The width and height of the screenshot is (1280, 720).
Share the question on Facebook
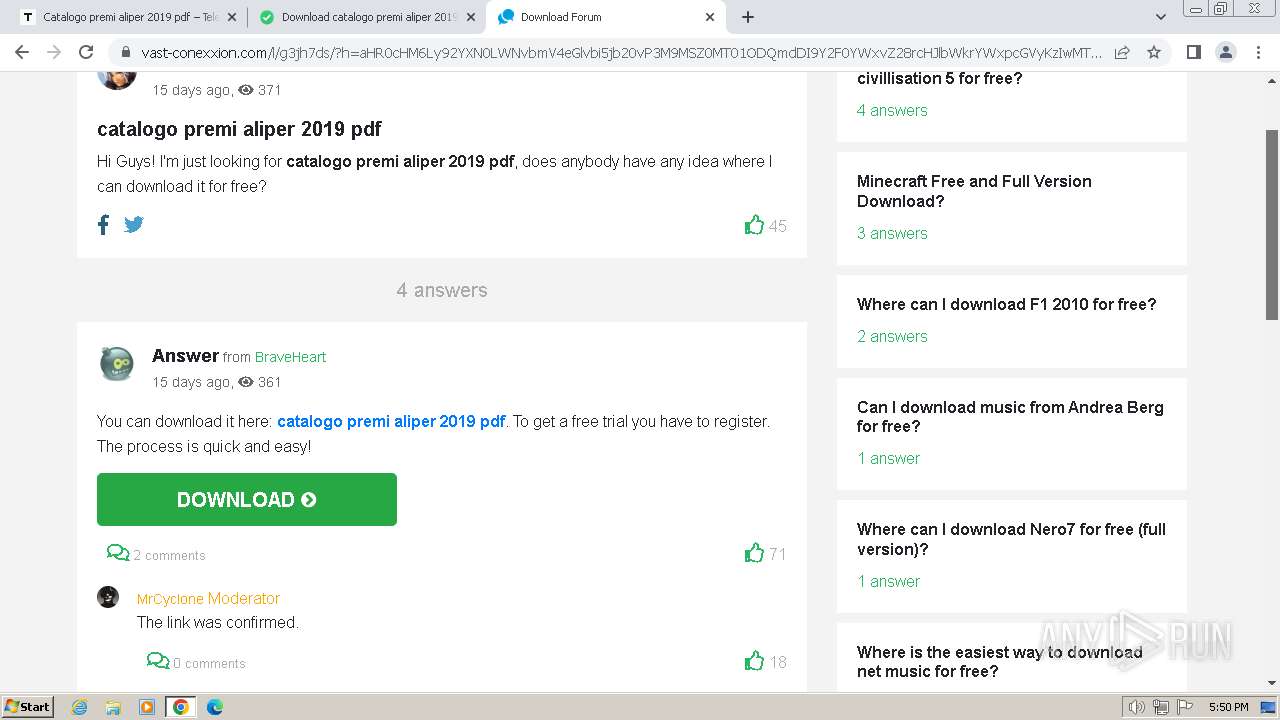click(103, 225)
